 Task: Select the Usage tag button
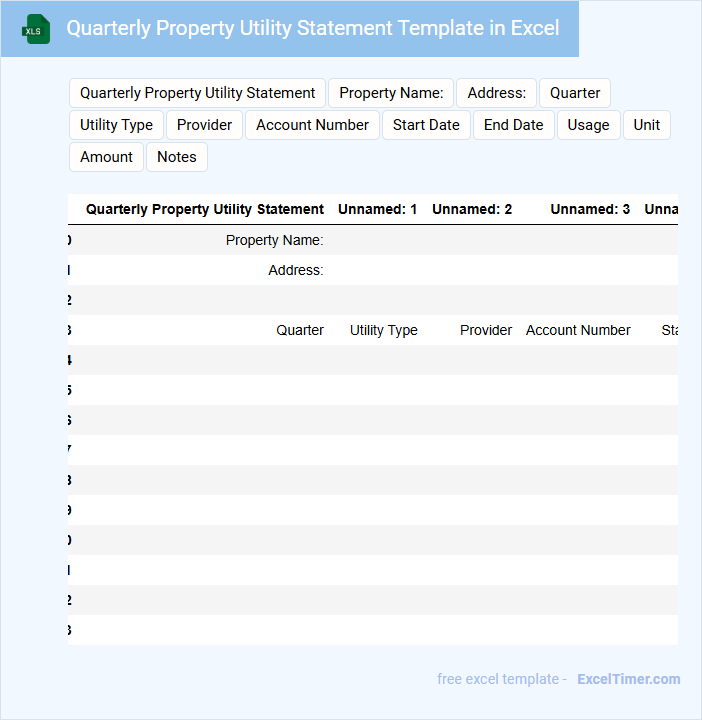(x=588, y=125)
